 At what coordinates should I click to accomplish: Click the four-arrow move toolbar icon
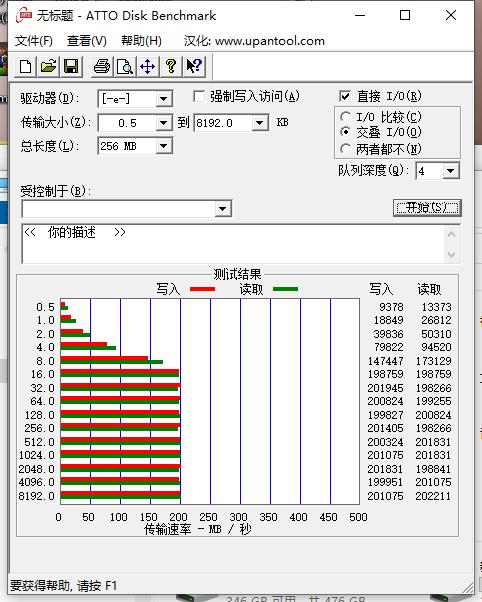click(x=148, y=66)
